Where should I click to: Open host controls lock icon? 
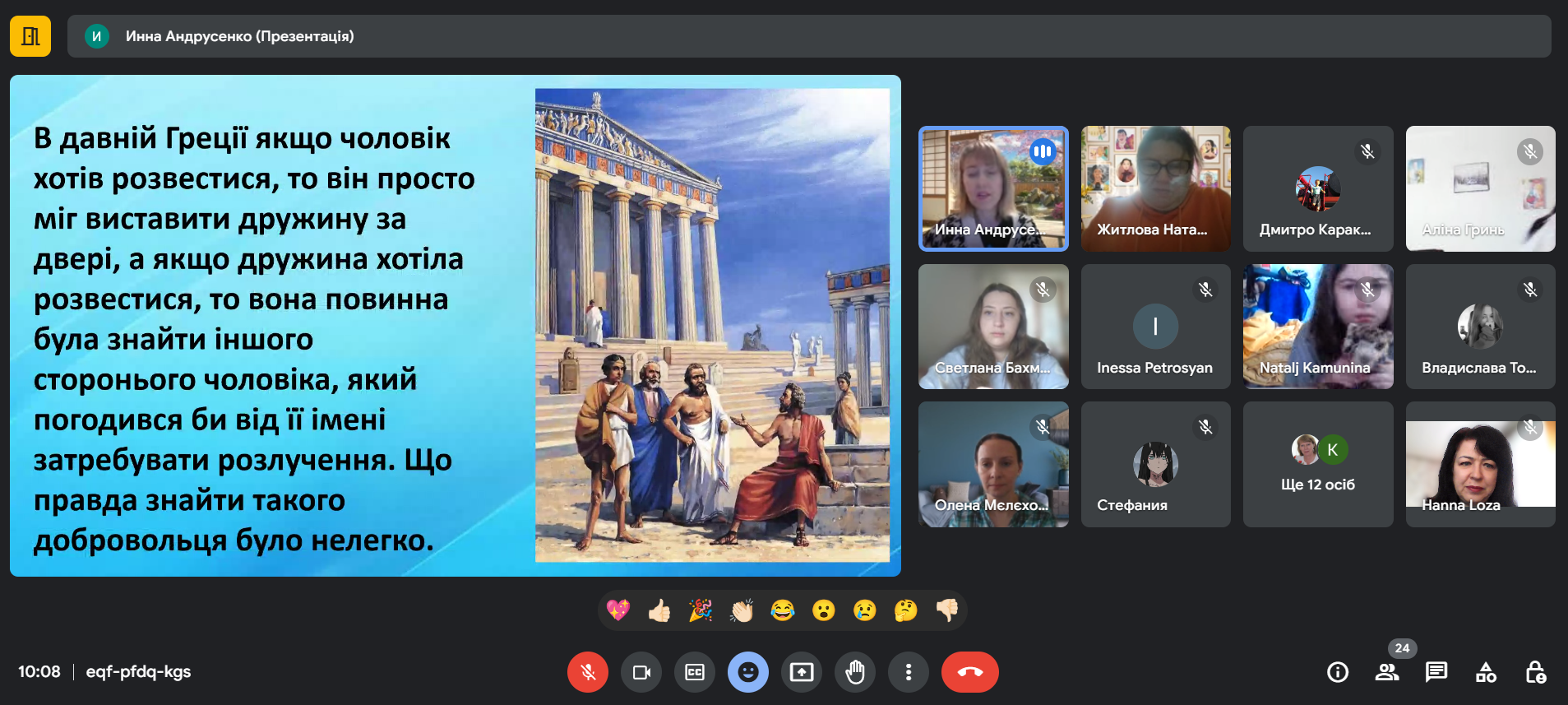tap(1535, 672)
